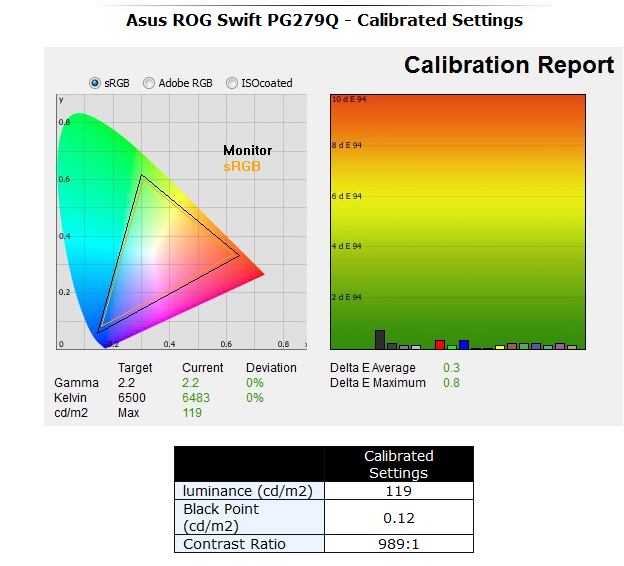Click the 'Delta E Maximum' label
Screen dimensions: 624x566
(378, 383)
